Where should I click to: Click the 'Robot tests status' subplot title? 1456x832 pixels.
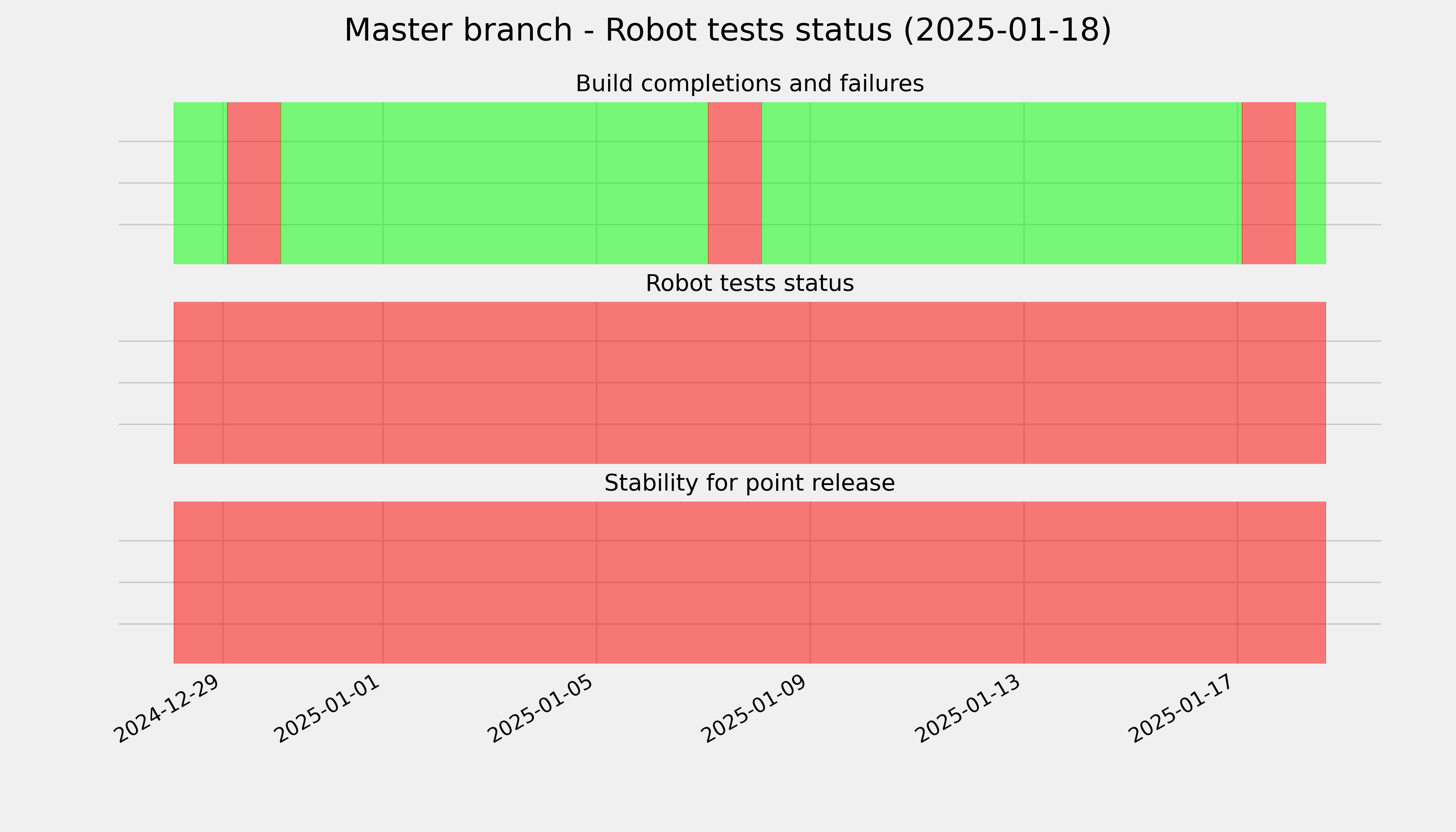[x=750, y=284]
